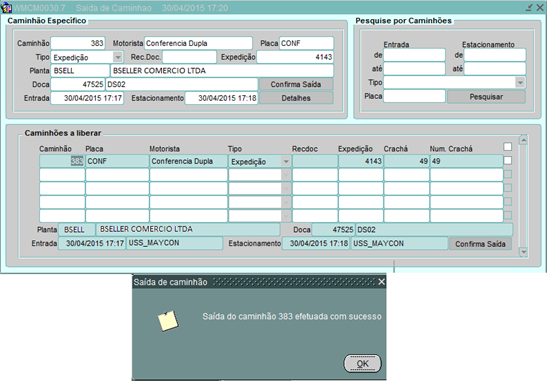Open Detalhes for the specific truck
Image resolution: width=547 pixels, height=381 pixels.
(296, 98)
